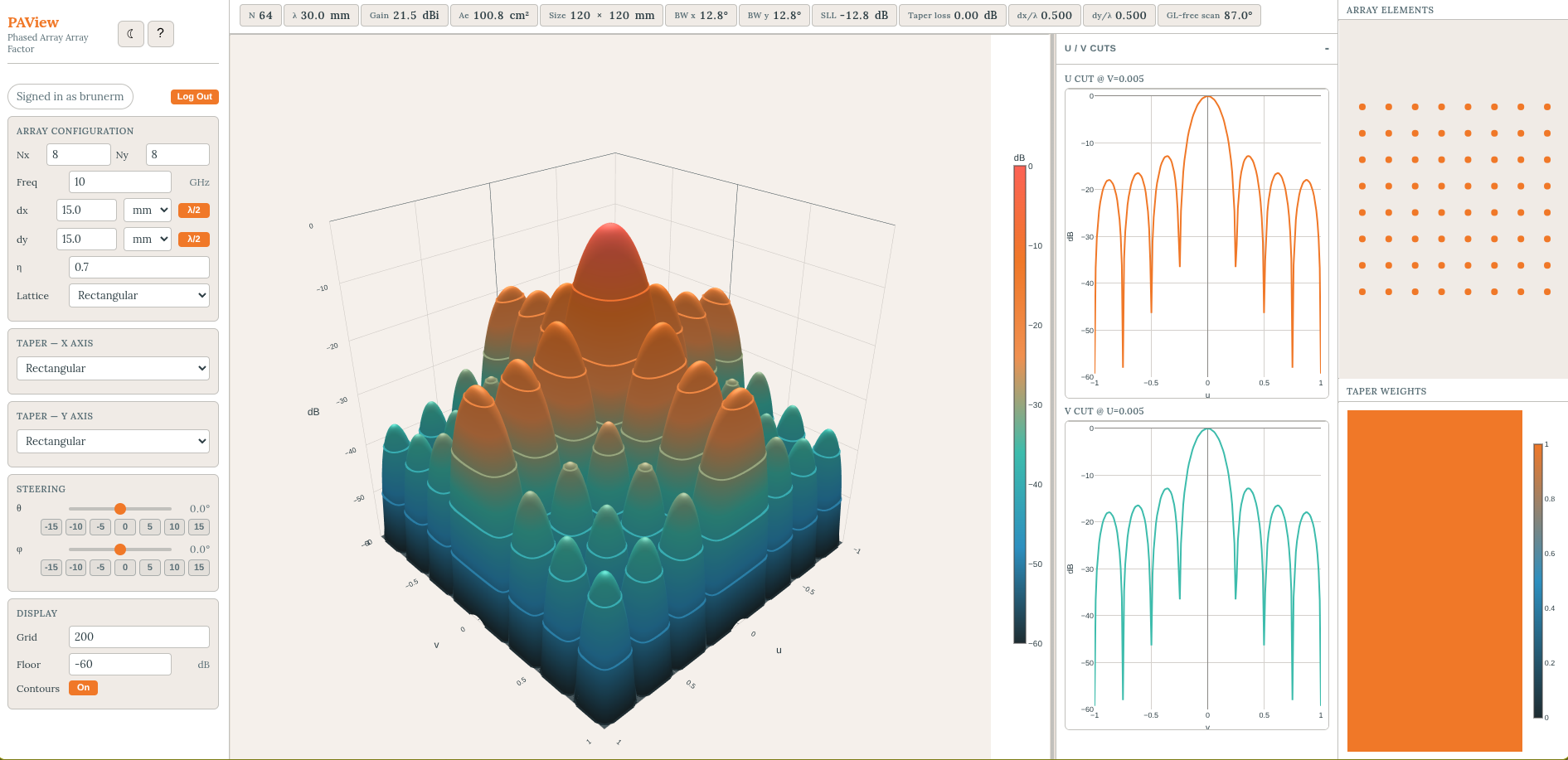Reset θ steering to 0 preset
1568x760 pixels.
click(125, 527)
